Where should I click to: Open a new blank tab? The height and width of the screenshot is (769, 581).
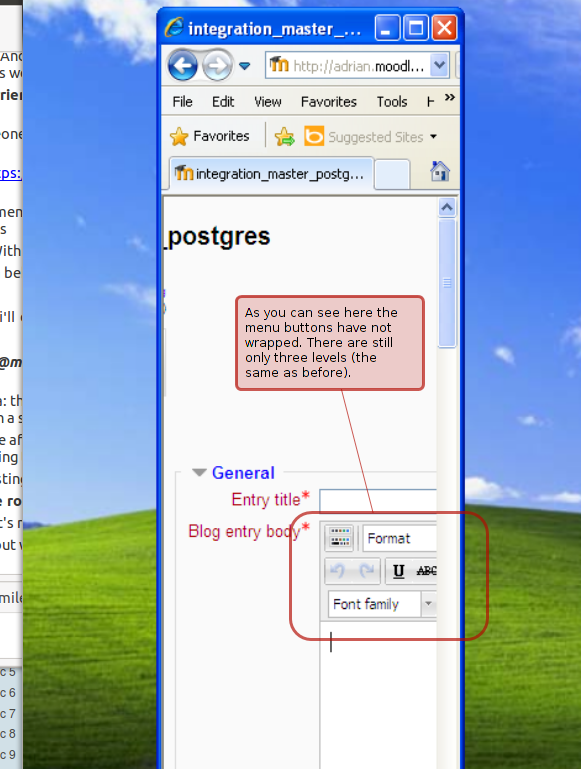pos(391,174)
